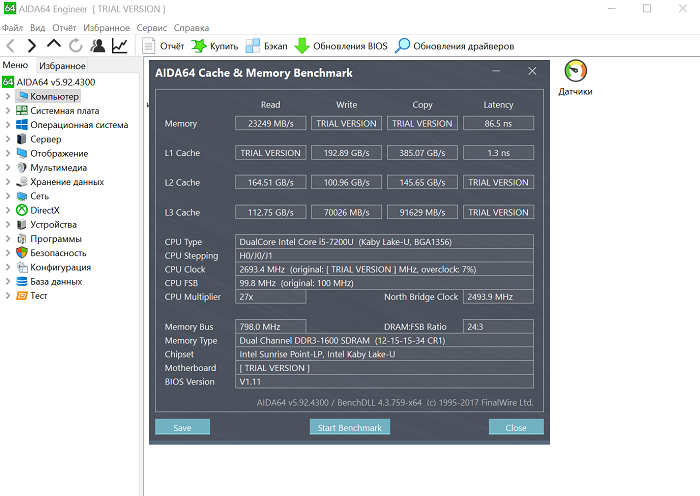Open the Сервис menu

pyautogui.click(x=152, y=28)
